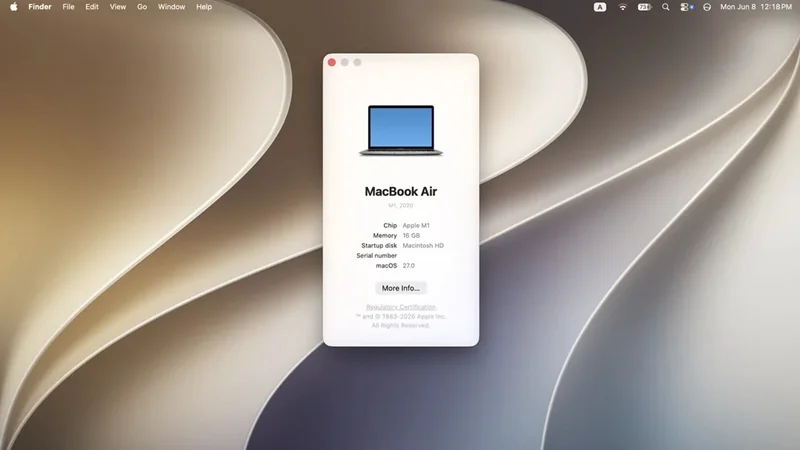Screen dimensions: 800x450
Task: Click the Apple Inc. copyright line
Action: pyautogui.click(x=401, y=316)
